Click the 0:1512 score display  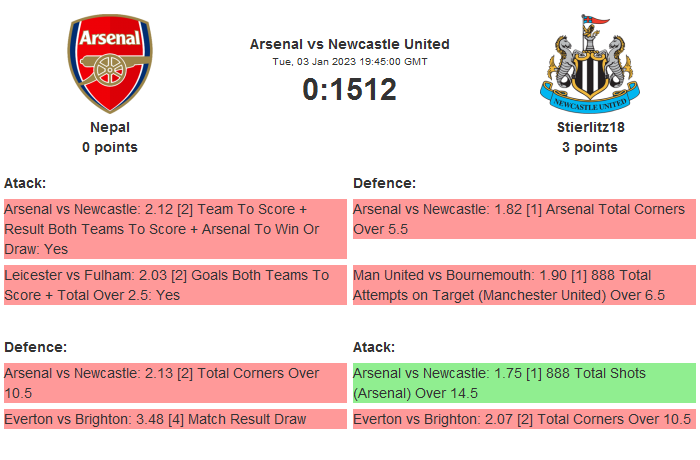(x=349, y=89)
